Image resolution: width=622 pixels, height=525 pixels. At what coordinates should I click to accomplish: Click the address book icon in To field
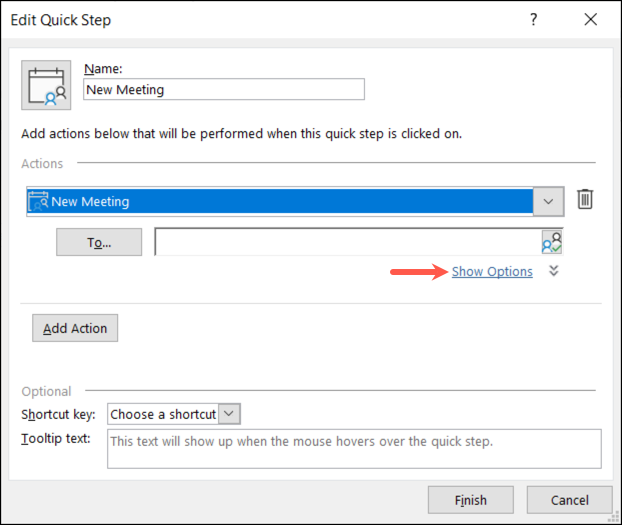[x=551, y=242]
